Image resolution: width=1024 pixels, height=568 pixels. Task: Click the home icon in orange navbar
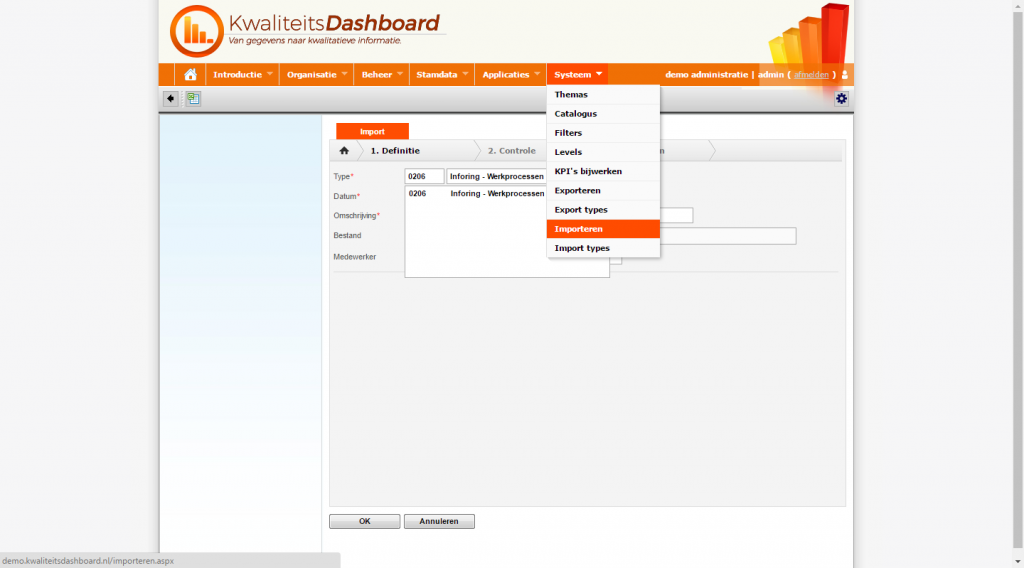(190, 75)
